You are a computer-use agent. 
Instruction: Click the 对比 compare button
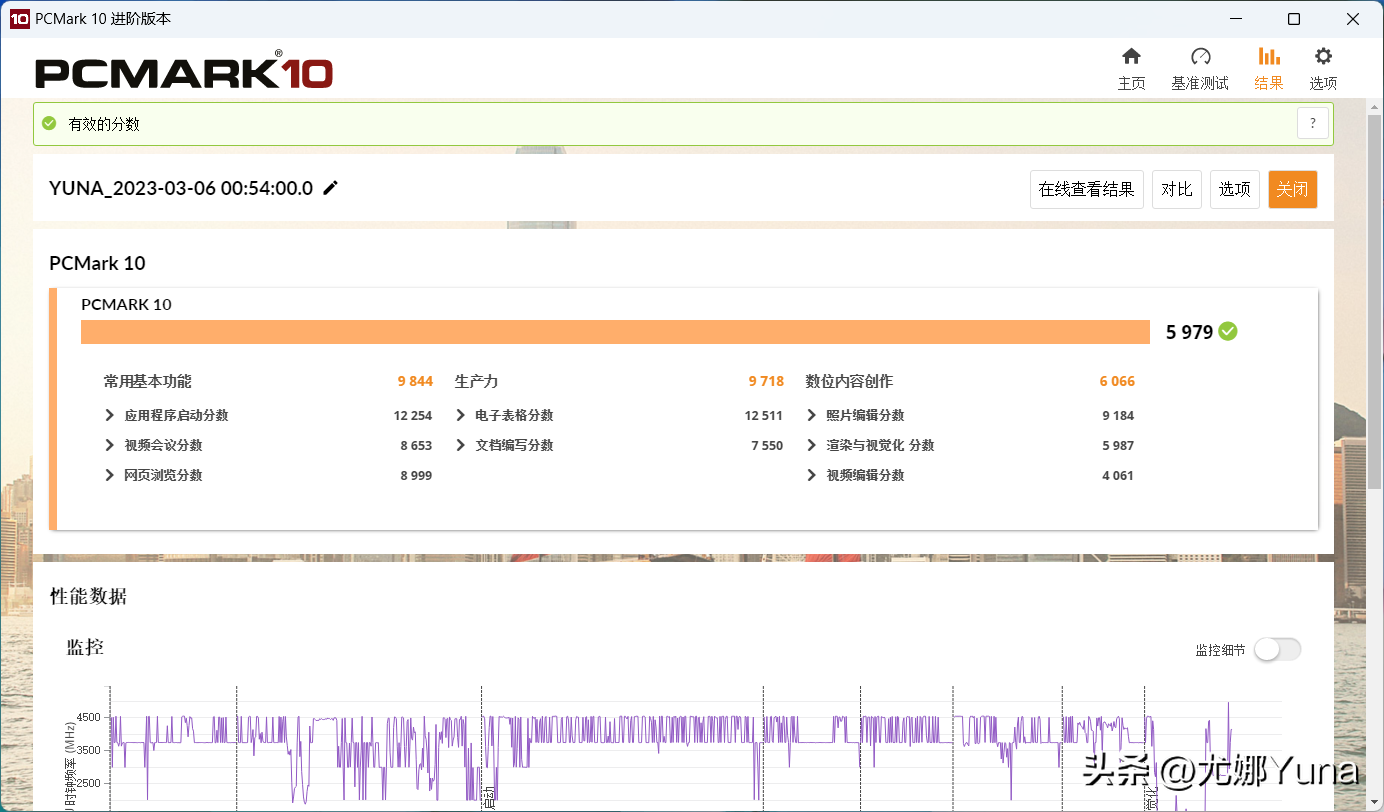point(1177,189)
